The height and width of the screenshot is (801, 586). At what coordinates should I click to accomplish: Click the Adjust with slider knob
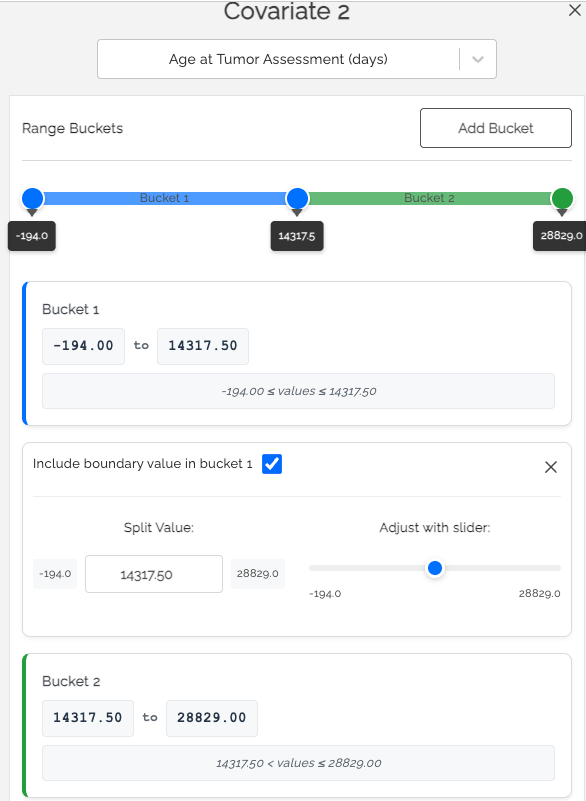[x=435, y=568]
